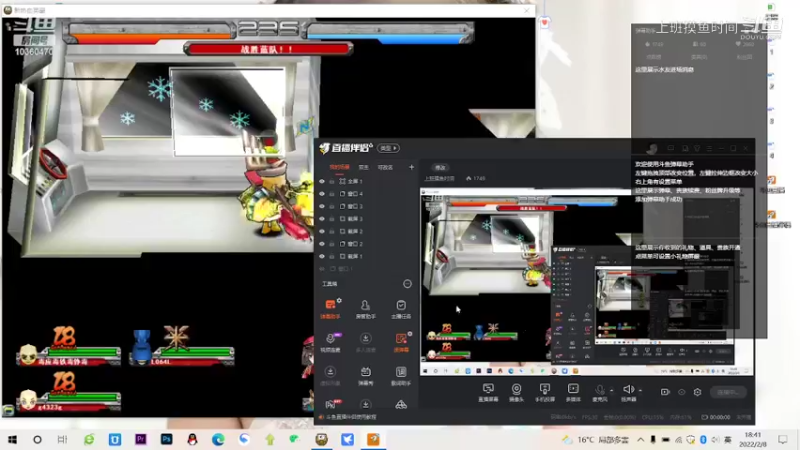The height and width of the screenshot is (450, 800).
Task: Show the dimmed 窗口 1 source via eye icon
Action: [x=322, y=269]
